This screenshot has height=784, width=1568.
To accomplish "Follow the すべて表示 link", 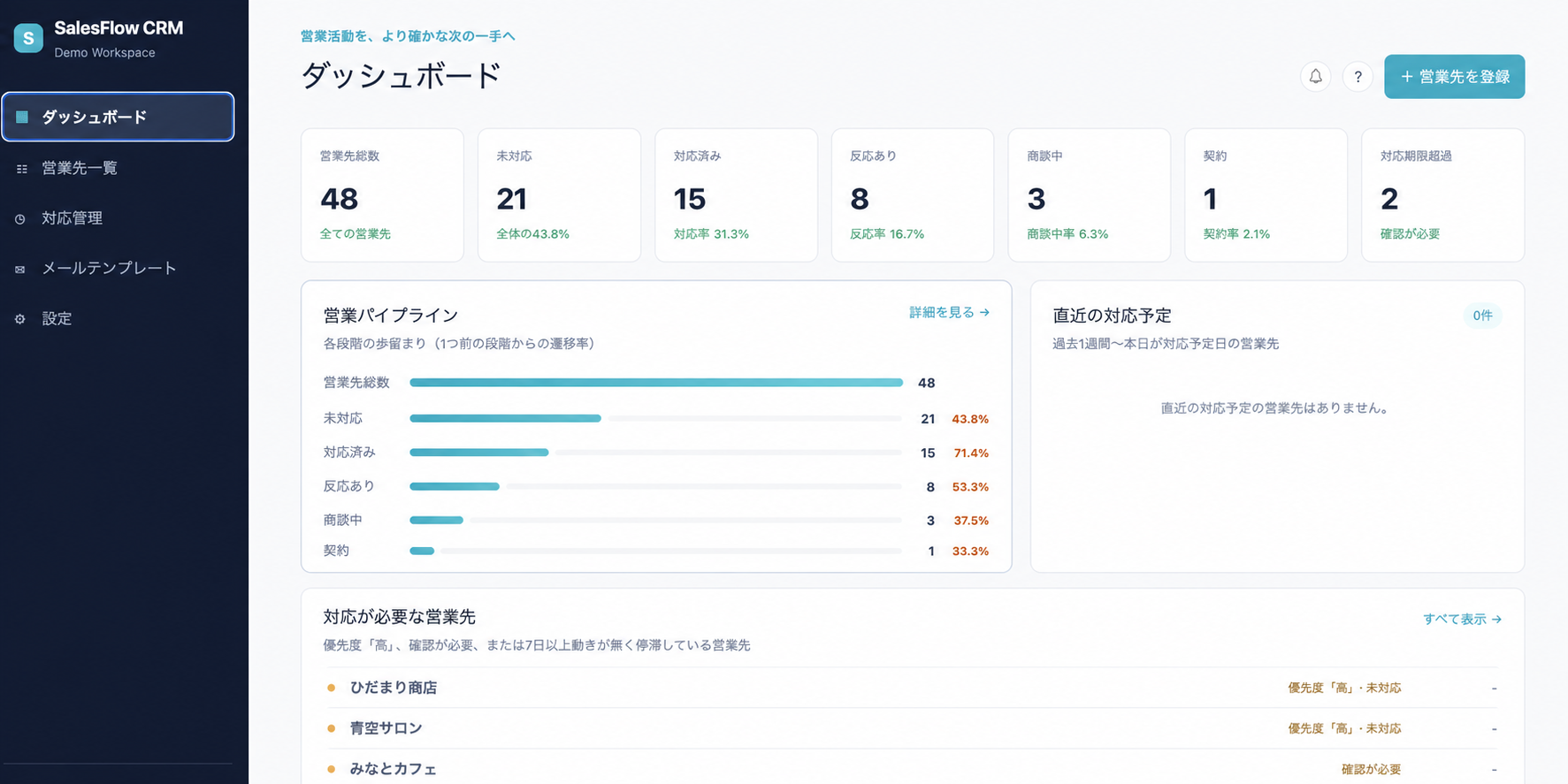I will click(1462, 620).
